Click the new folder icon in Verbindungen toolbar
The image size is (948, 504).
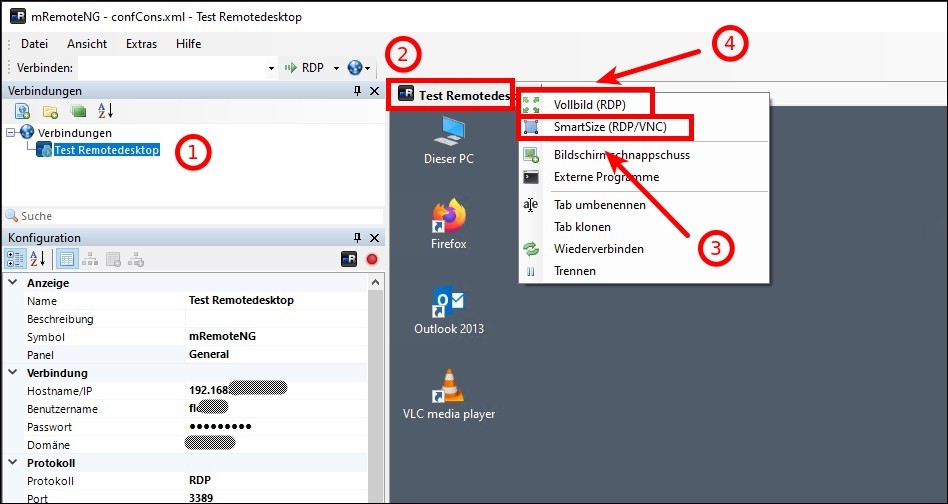(x=50, y=111)
